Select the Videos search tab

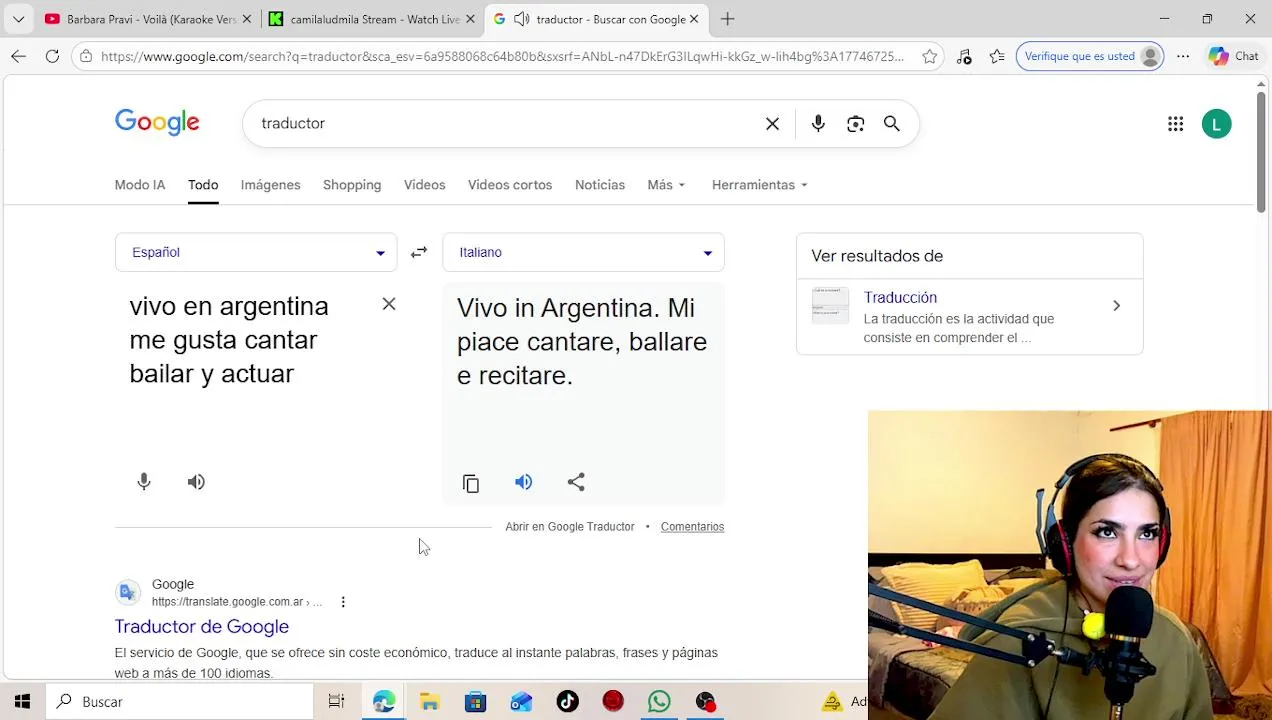point(424,185)
